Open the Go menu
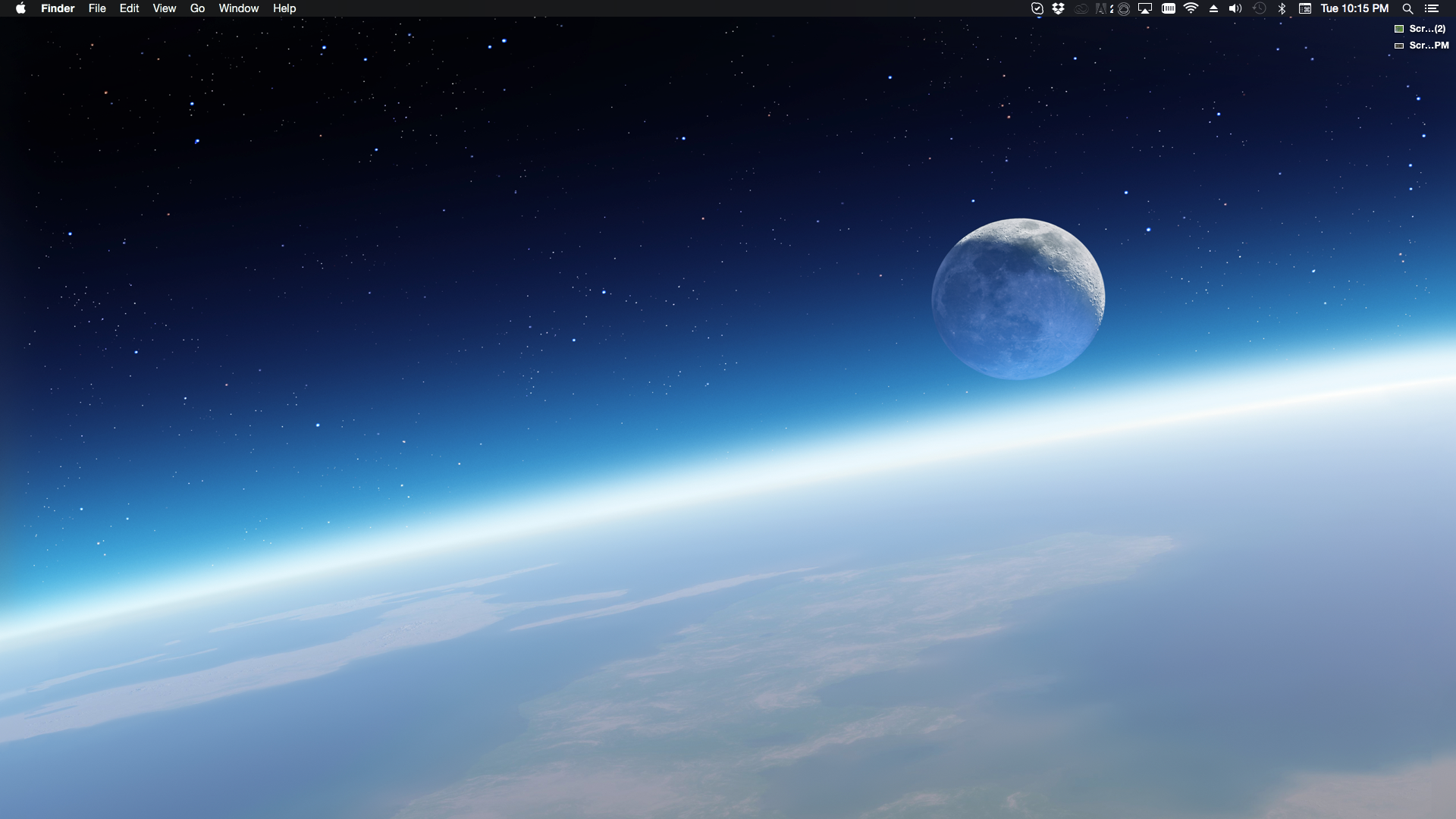 (197, 8)
